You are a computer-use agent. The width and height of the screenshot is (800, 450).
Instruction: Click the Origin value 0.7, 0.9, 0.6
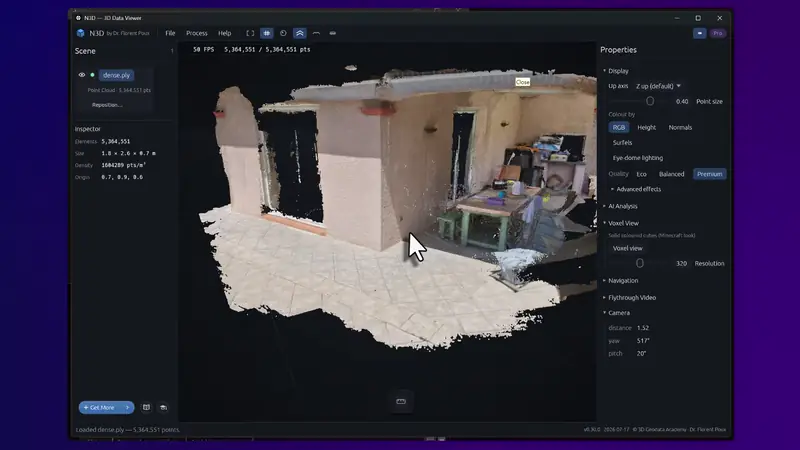[x=122, y=177]
